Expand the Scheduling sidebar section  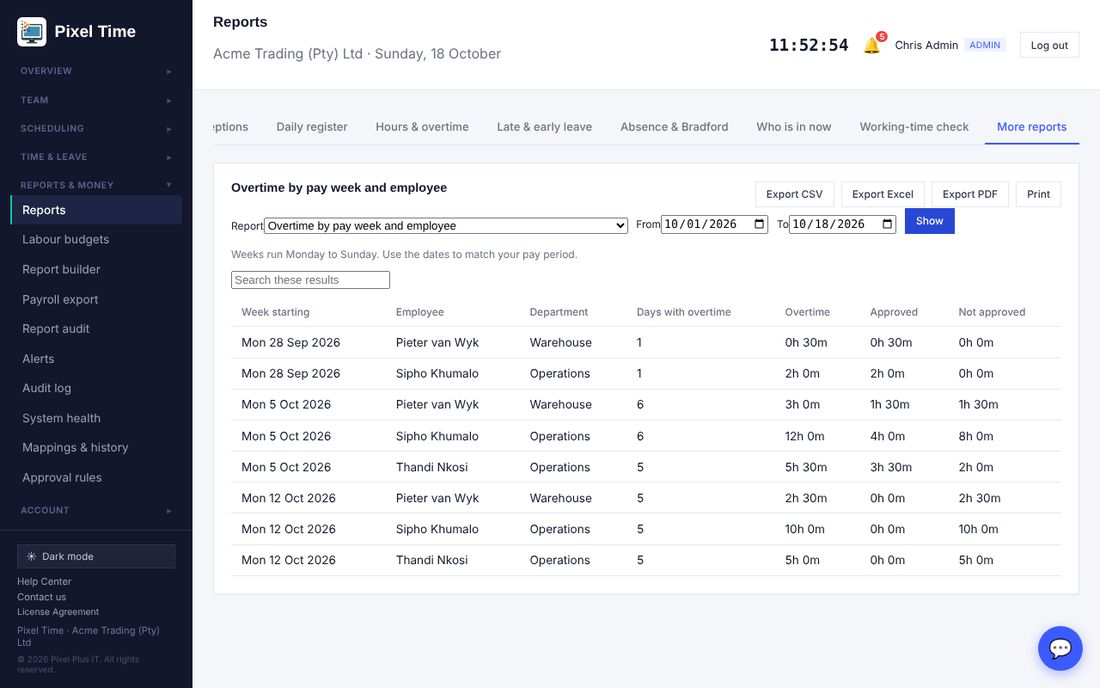tap(96, 128)
